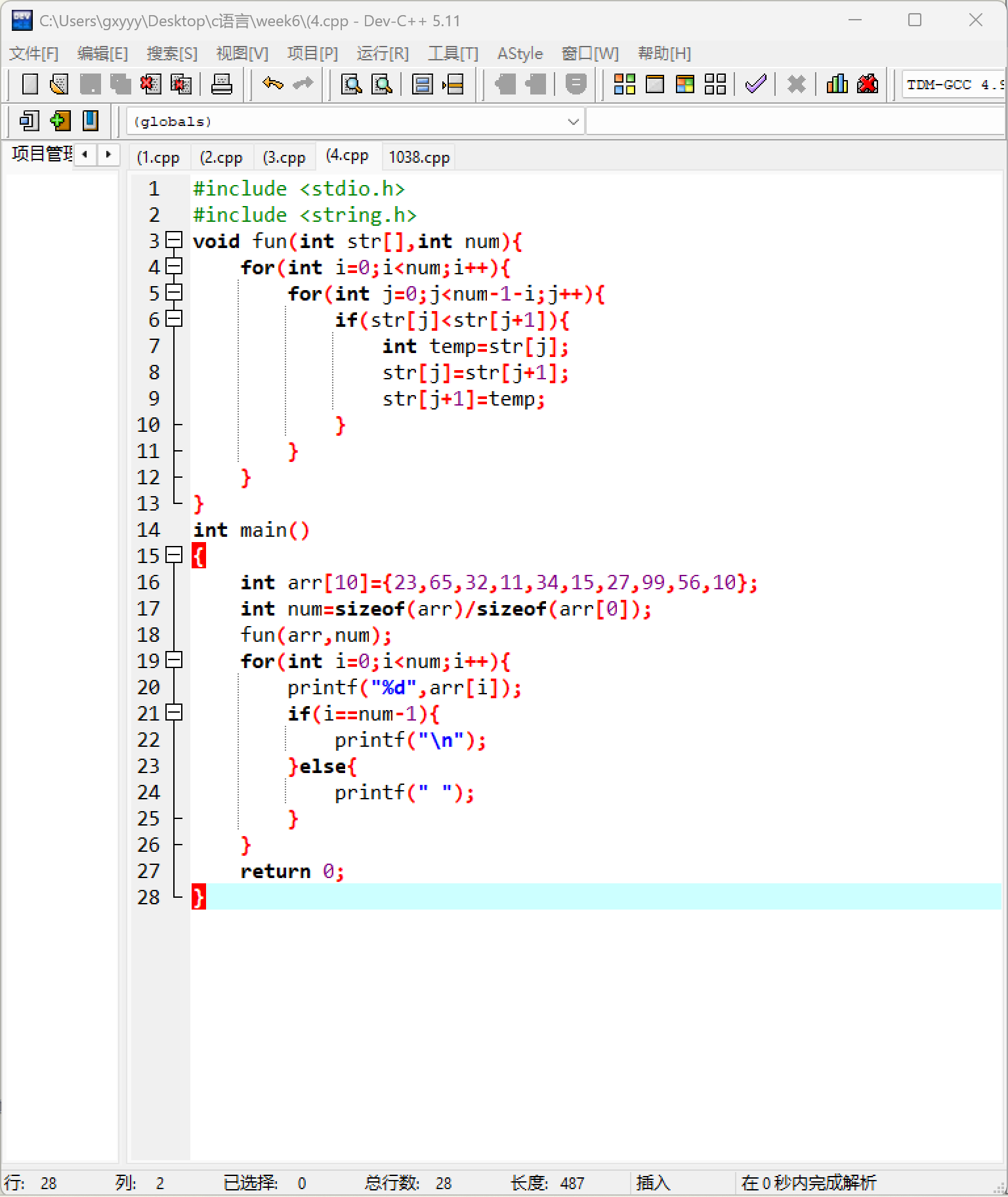
Task: Click the Print icon
Action: click(x=222, y=84)
